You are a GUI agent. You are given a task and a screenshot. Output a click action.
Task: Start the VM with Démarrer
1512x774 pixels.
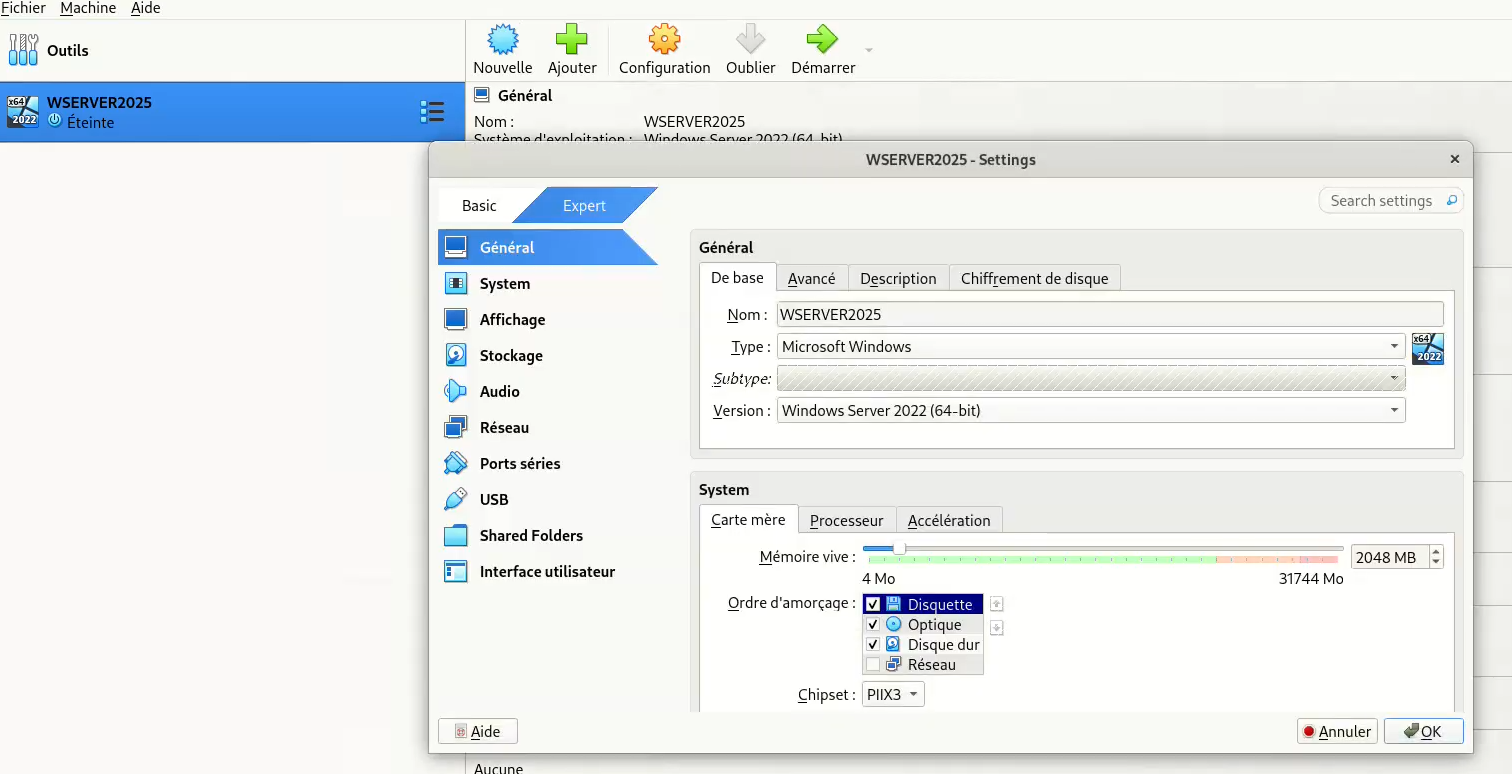(820, 47)
